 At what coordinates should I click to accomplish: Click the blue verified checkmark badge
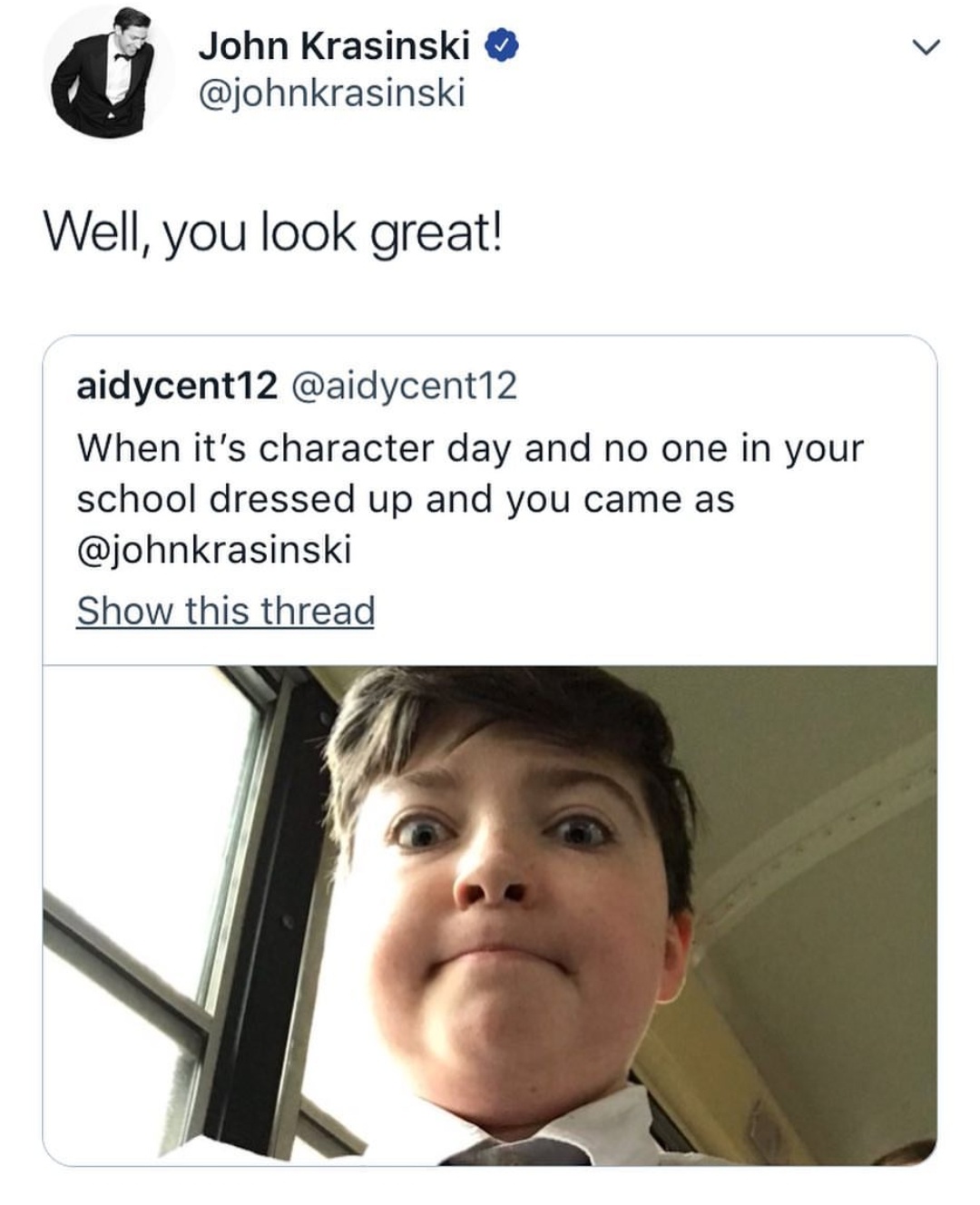click(x=504, y=45)
